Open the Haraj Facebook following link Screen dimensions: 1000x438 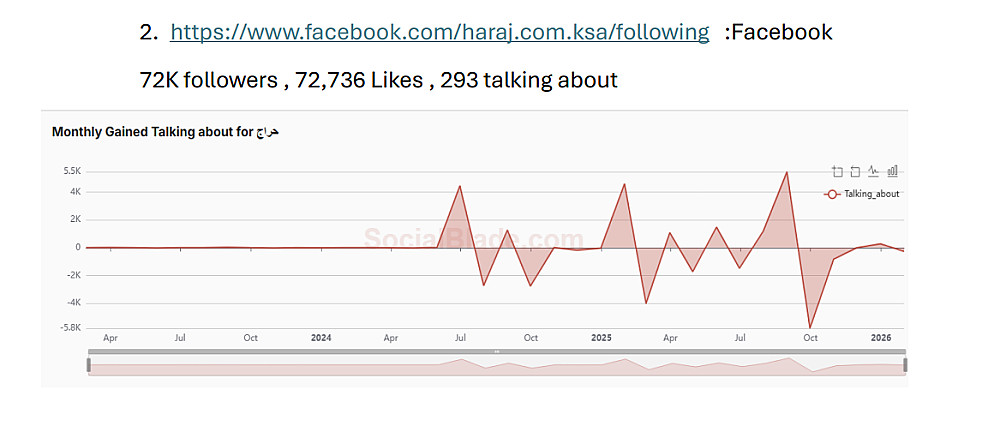click(440, 32)
